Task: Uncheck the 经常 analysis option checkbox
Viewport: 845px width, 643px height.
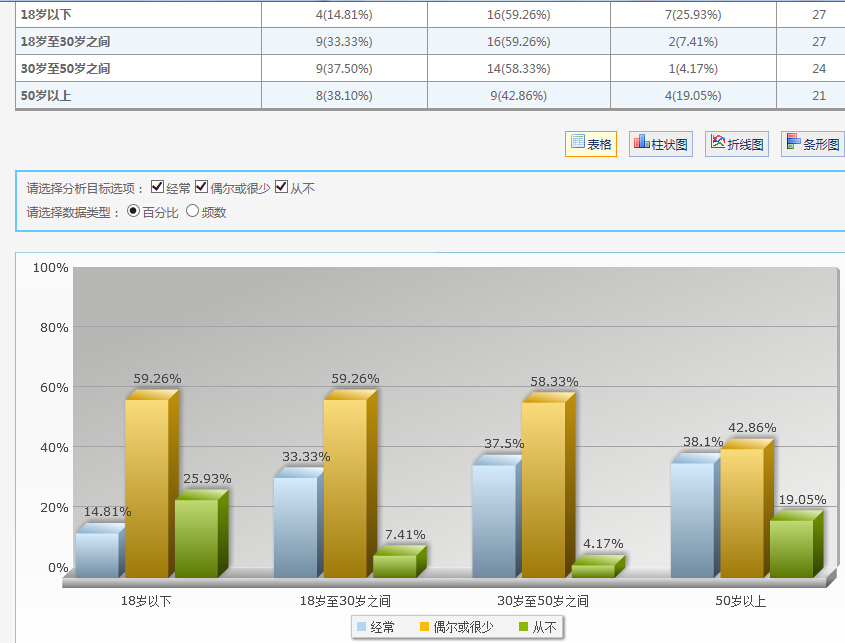Action: [x=157, y=187]
